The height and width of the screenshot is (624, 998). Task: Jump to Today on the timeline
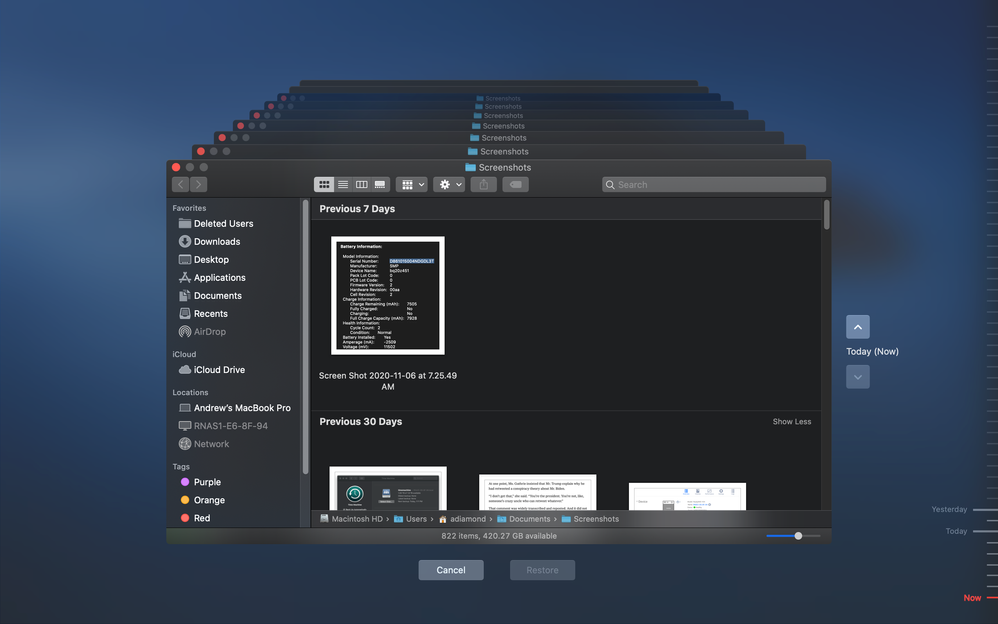971,531
